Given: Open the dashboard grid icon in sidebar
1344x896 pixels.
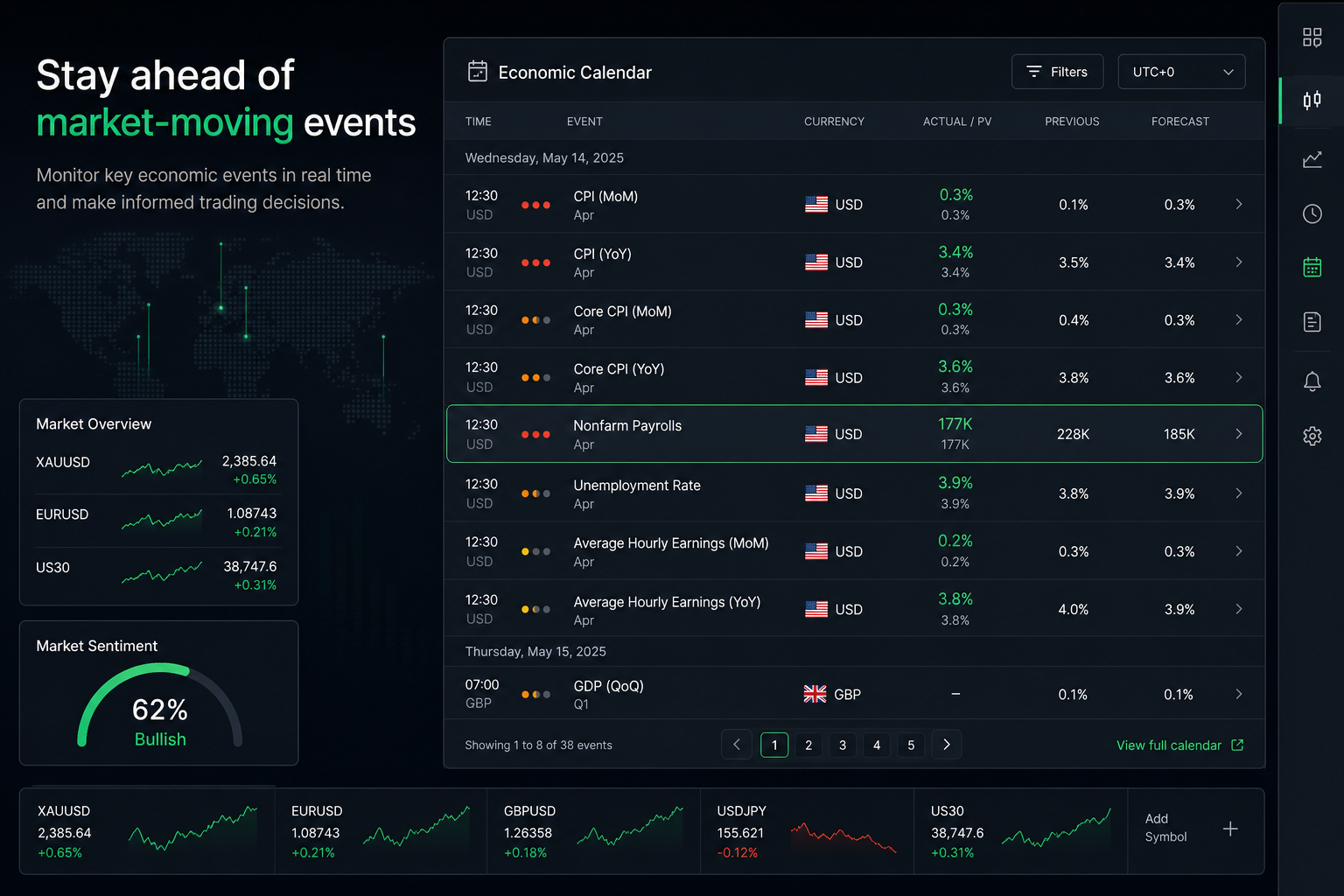Looking at the screenshot, I should [x=1312, y=37].
